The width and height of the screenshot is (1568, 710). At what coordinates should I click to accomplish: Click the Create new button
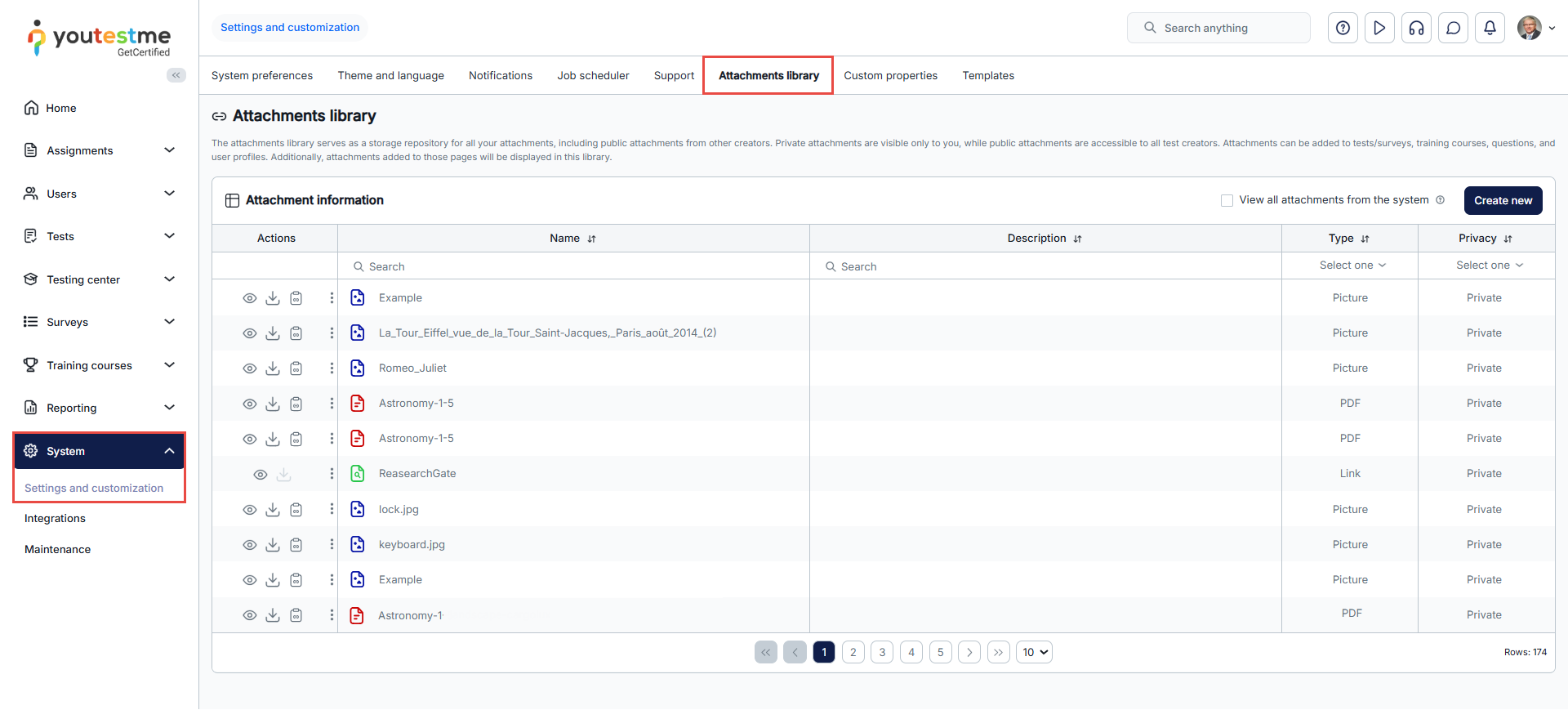[1502, 201]
